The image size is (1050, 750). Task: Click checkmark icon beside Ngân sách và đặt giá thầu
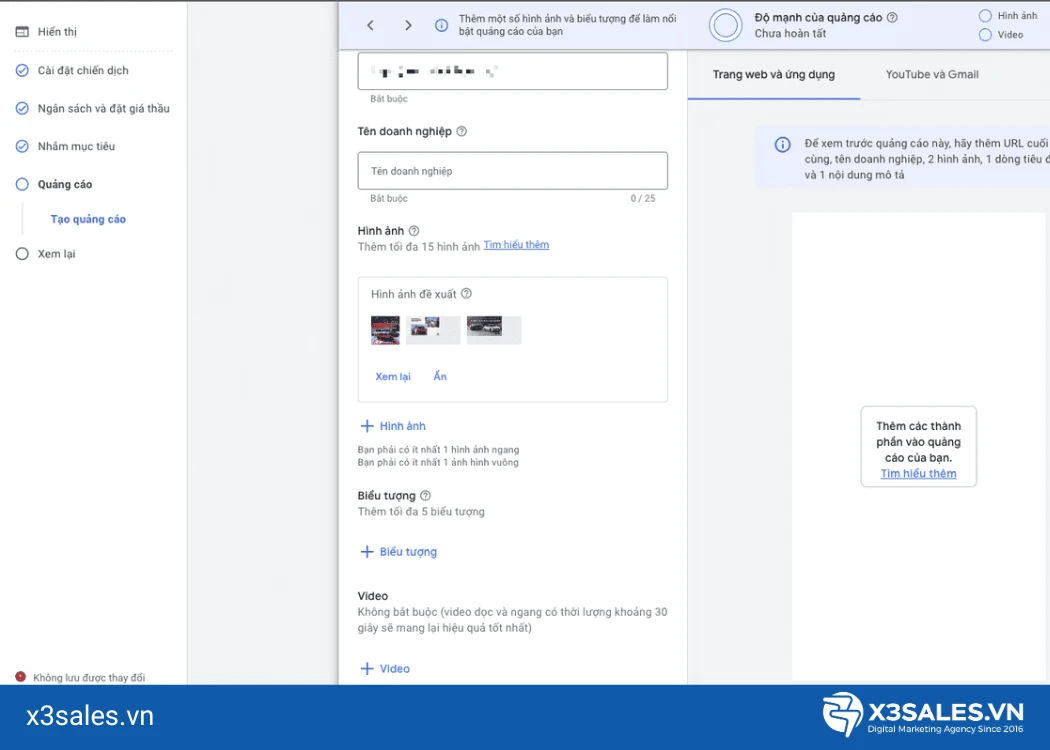click(22, 108)
